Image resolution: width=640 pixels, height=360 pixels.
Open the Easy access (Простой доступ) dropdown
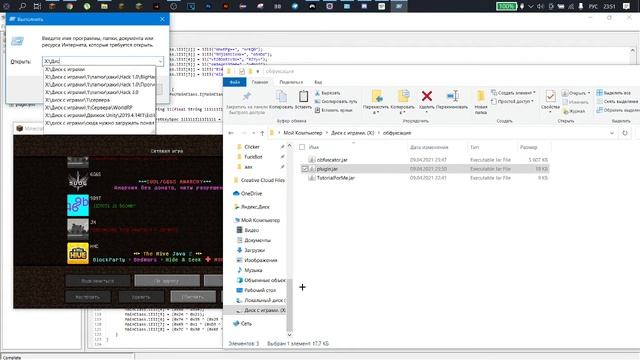[x=513, y=101]
